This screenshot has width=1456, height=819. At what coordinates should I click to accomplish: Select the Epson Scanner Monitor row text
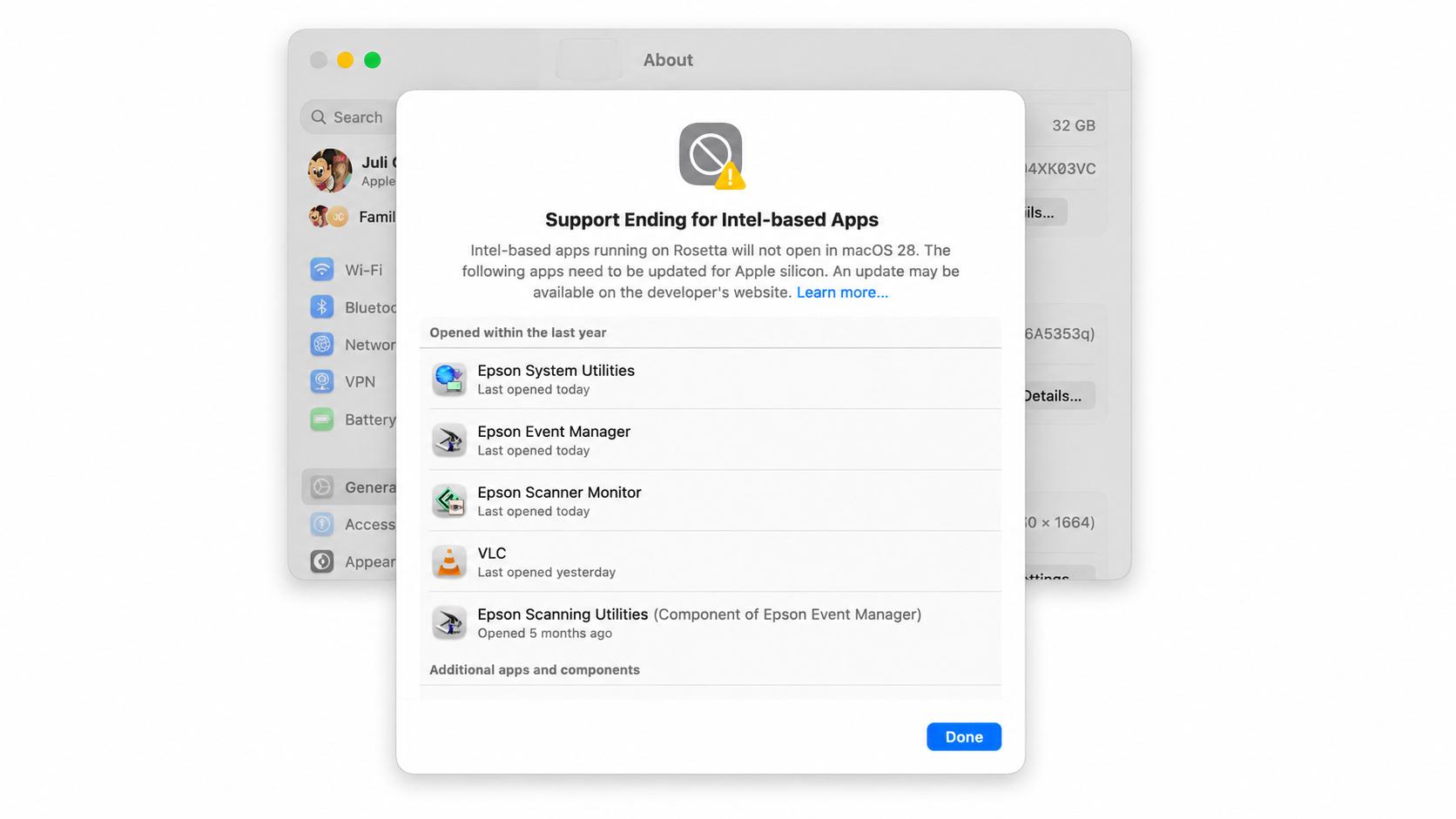[559, 493]
